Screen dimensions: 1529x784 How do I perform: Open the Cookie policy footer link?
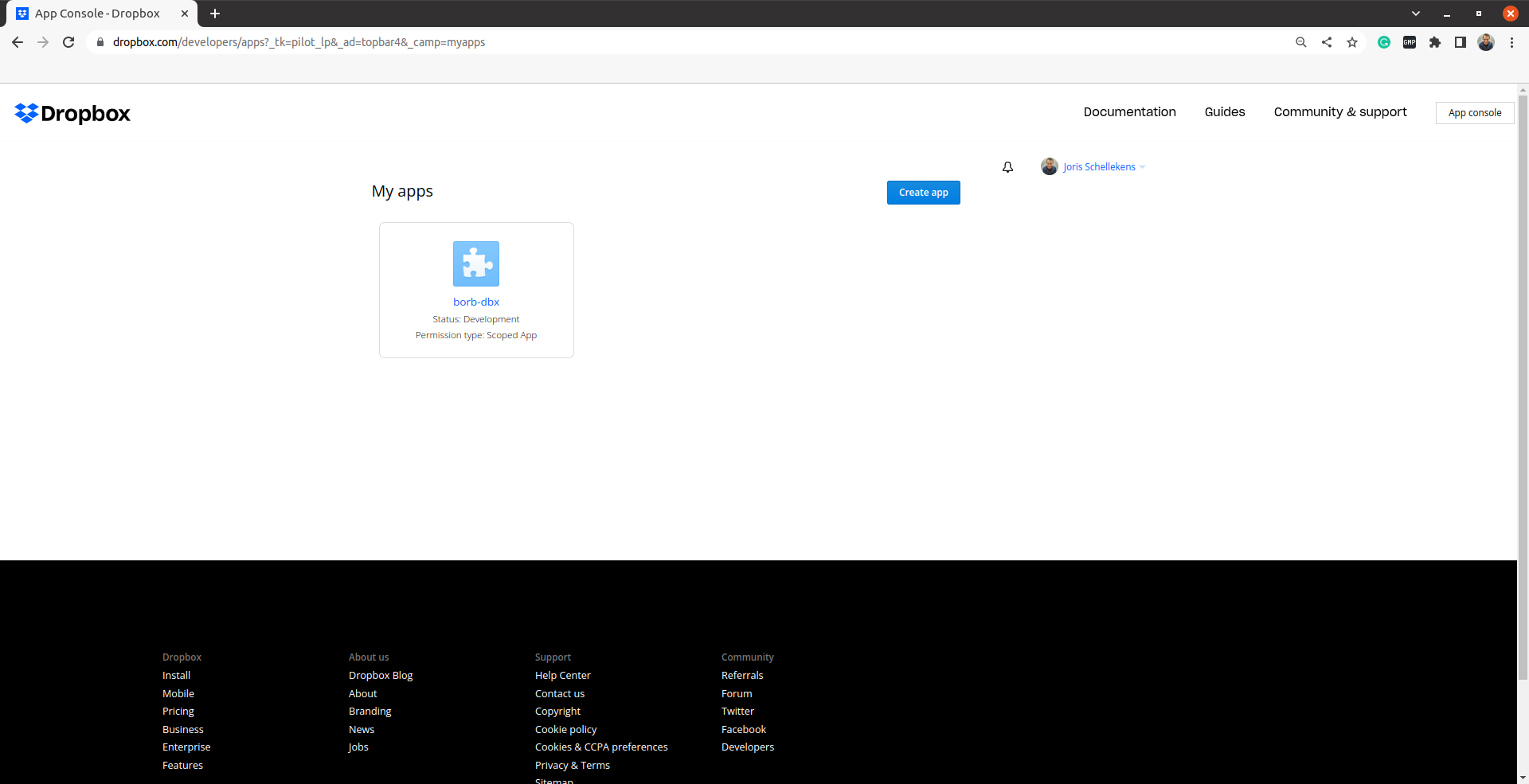pyautogui.click(x=565, y=730)
